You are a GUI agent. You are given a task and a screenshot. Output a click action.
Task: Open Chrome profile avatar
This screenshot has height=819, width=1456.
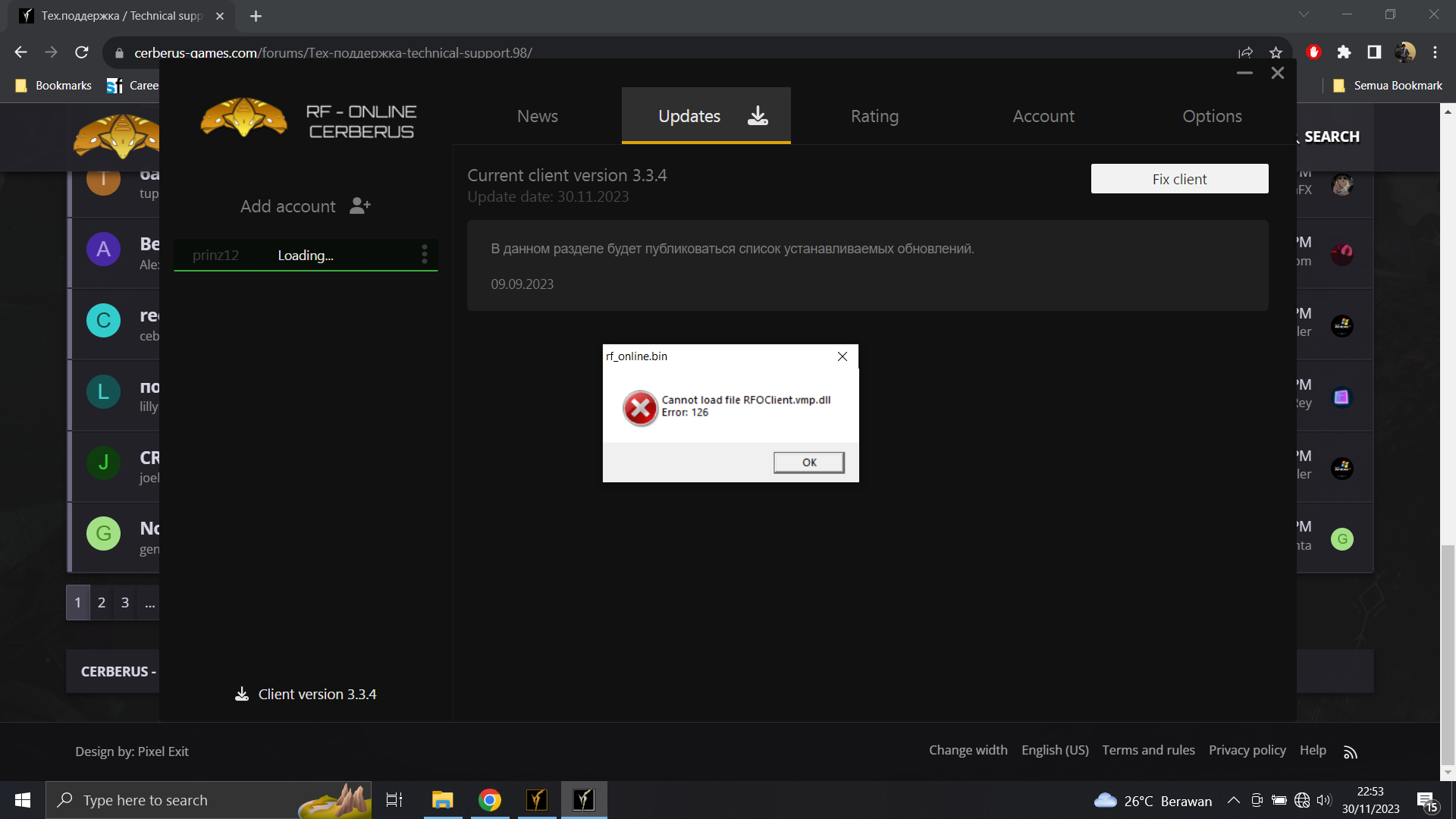pos(1404,52)
